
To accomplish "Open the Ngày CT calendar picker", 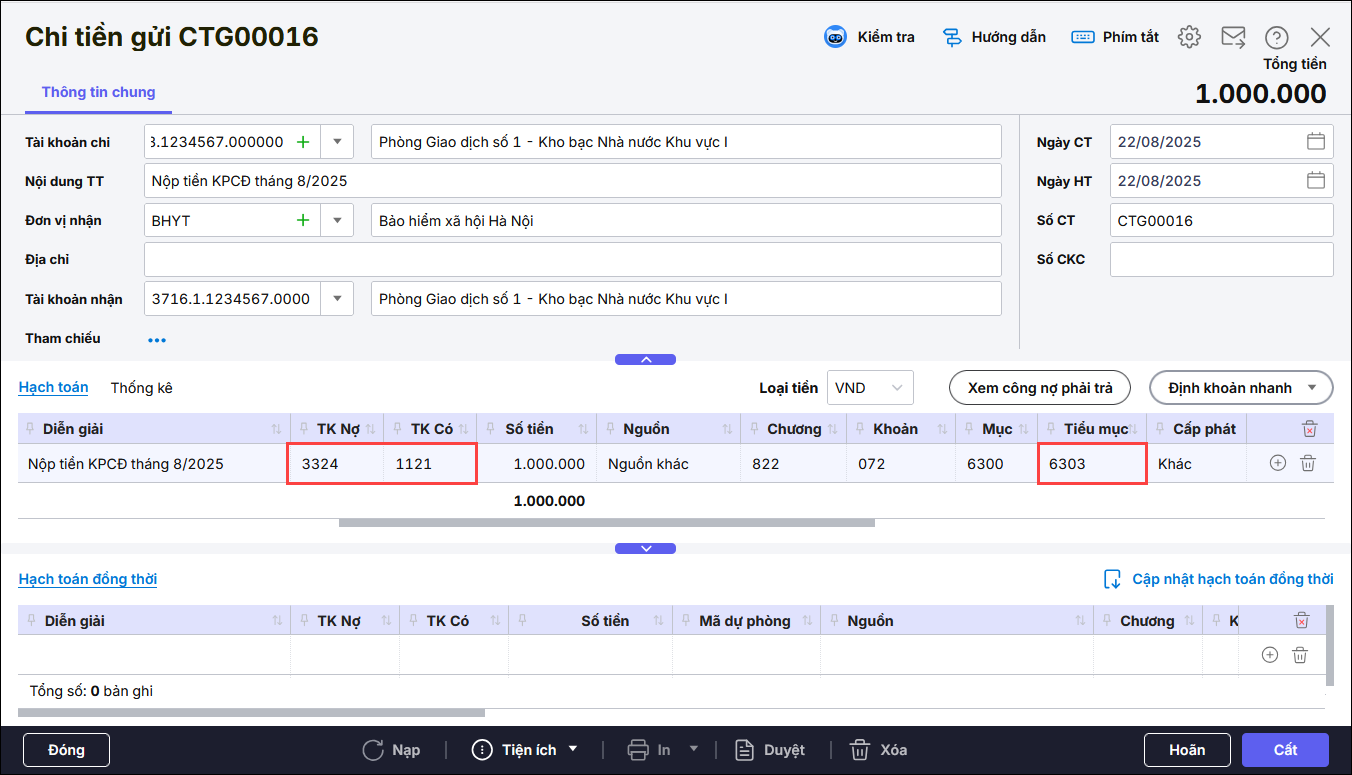I will (x=1315, y=142).
